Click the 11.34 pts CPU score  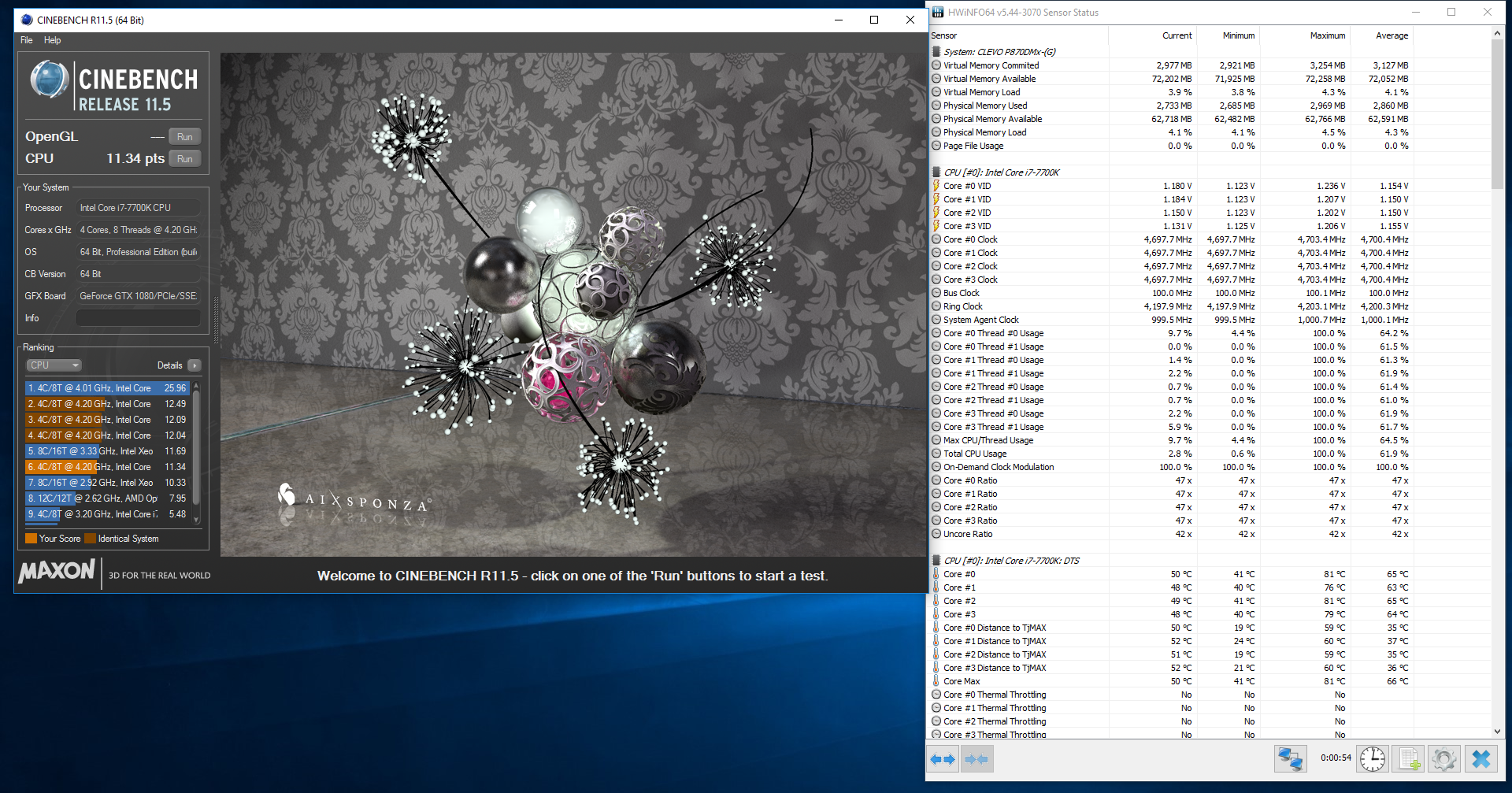pyautogui.click(x=135, y=158)
